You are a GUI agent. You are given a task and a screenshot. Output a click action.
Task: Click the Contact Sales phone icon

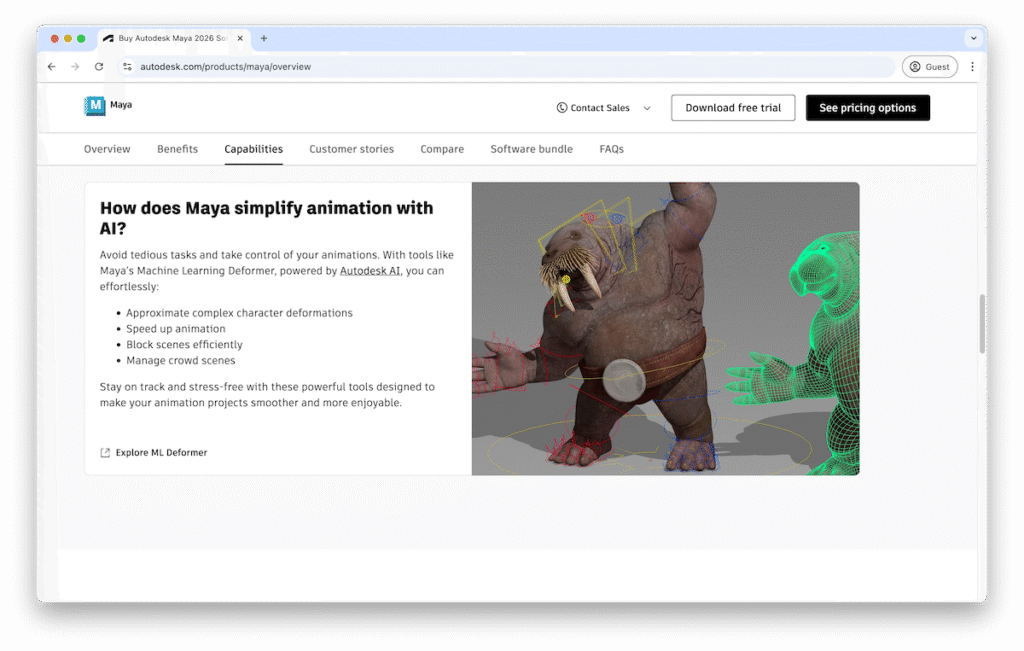click(x=562, y=108)
